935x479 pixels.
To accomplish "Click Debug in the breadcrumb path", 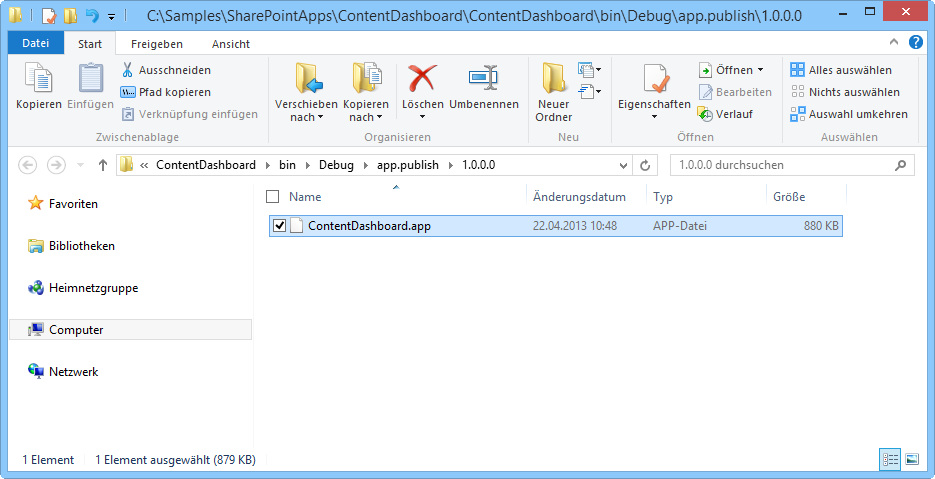I will (x=336, y=165).
